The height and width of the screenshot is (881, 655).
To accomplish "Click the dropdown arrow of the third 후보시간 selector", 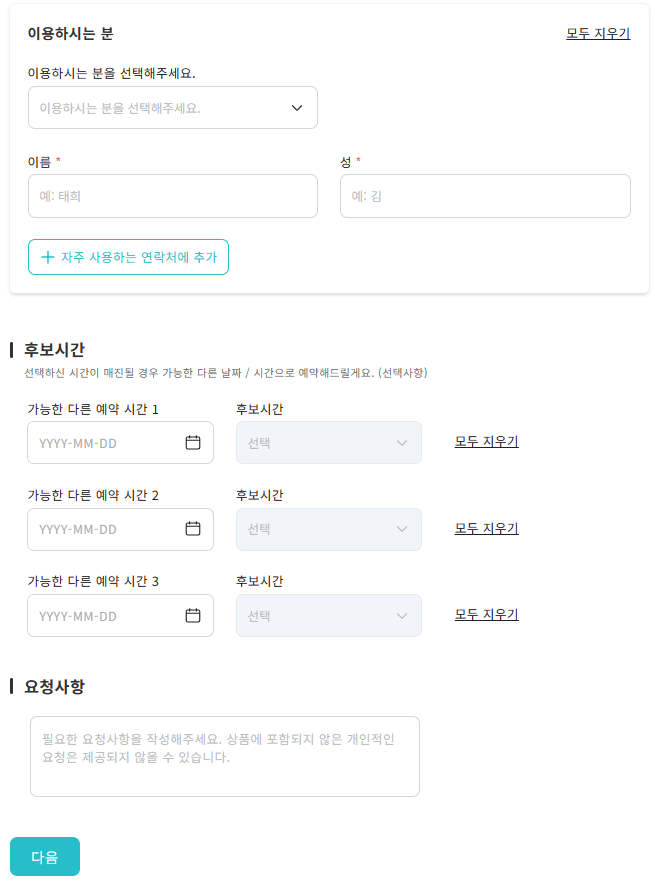I will [x=401, y=615].
